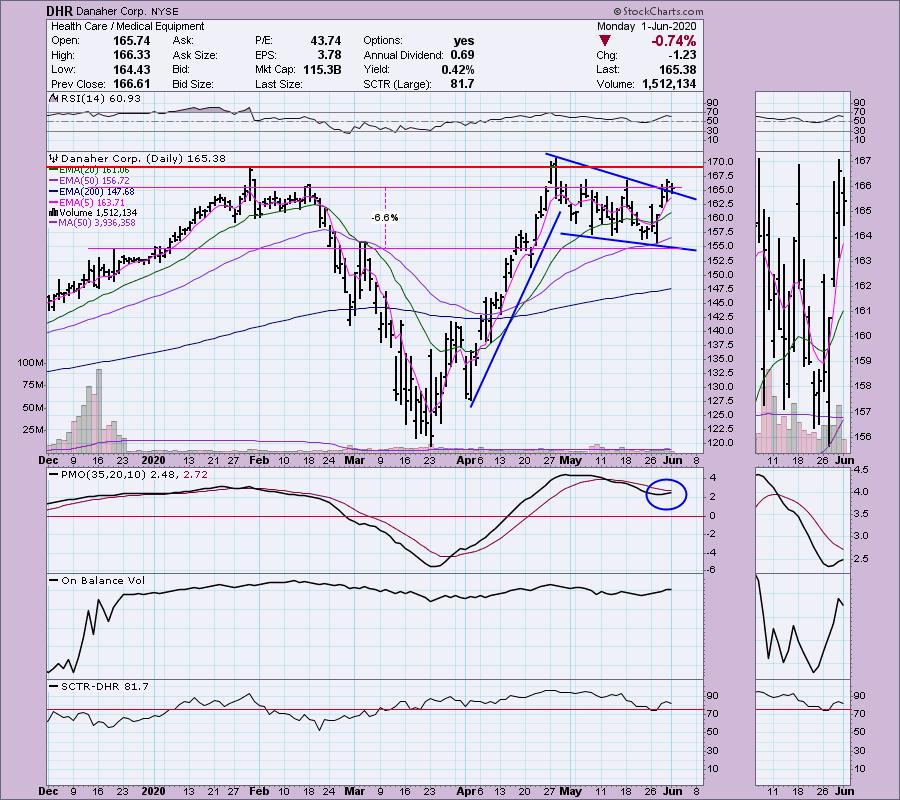Click the -6.6% measurement annotation
Viewport: 900px width, 800px height.
coord(385,218)
